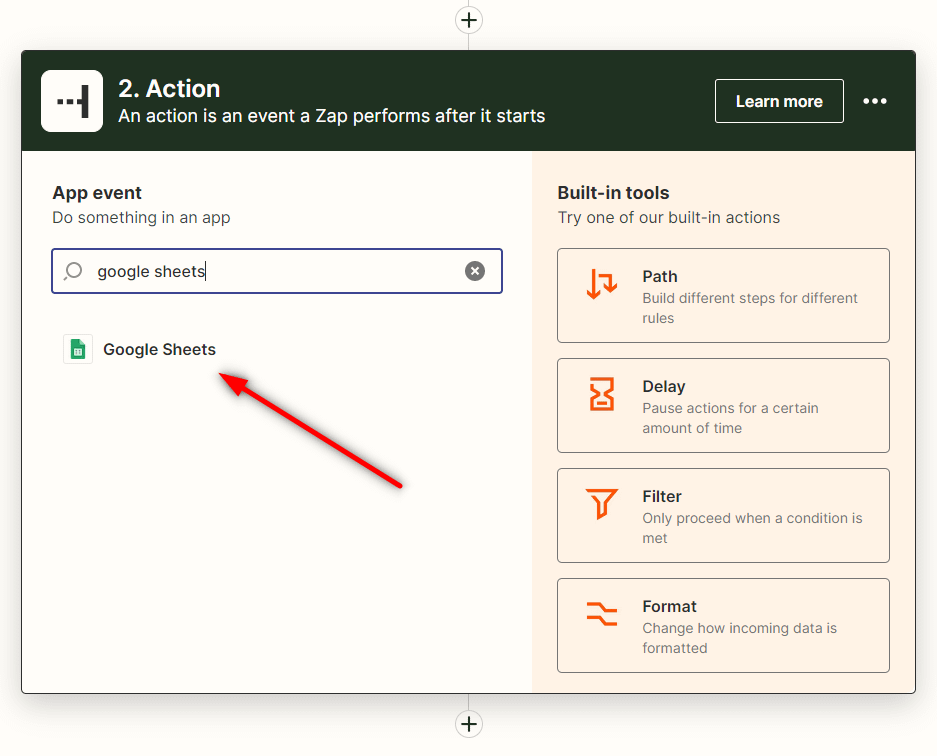Select the Google Sheets search result label
The image size is (937, 756).
pyautogui.click(x=159, y=349)
